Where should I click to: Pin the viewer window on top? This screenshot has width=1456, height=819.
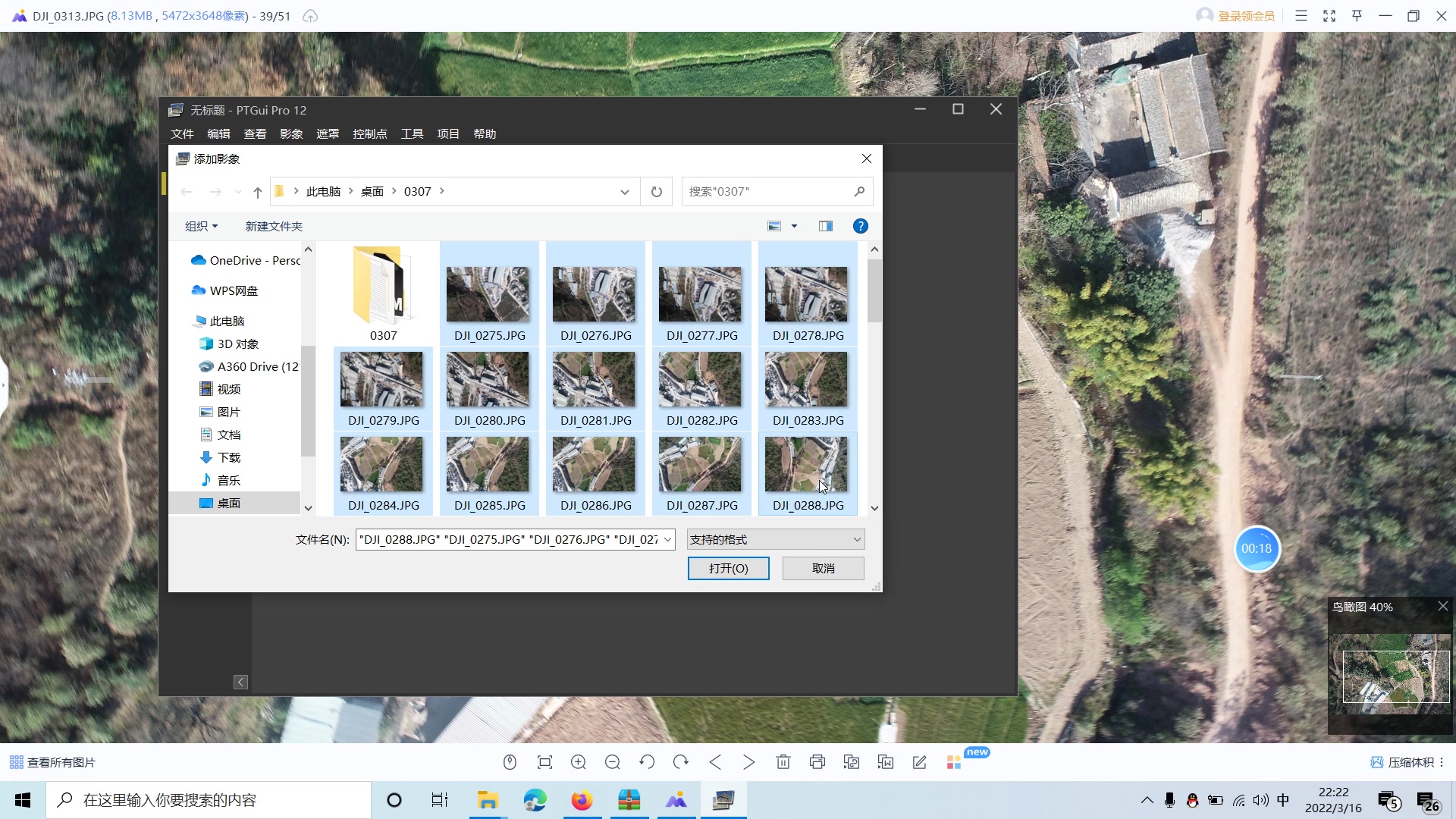pos(1357,16)
